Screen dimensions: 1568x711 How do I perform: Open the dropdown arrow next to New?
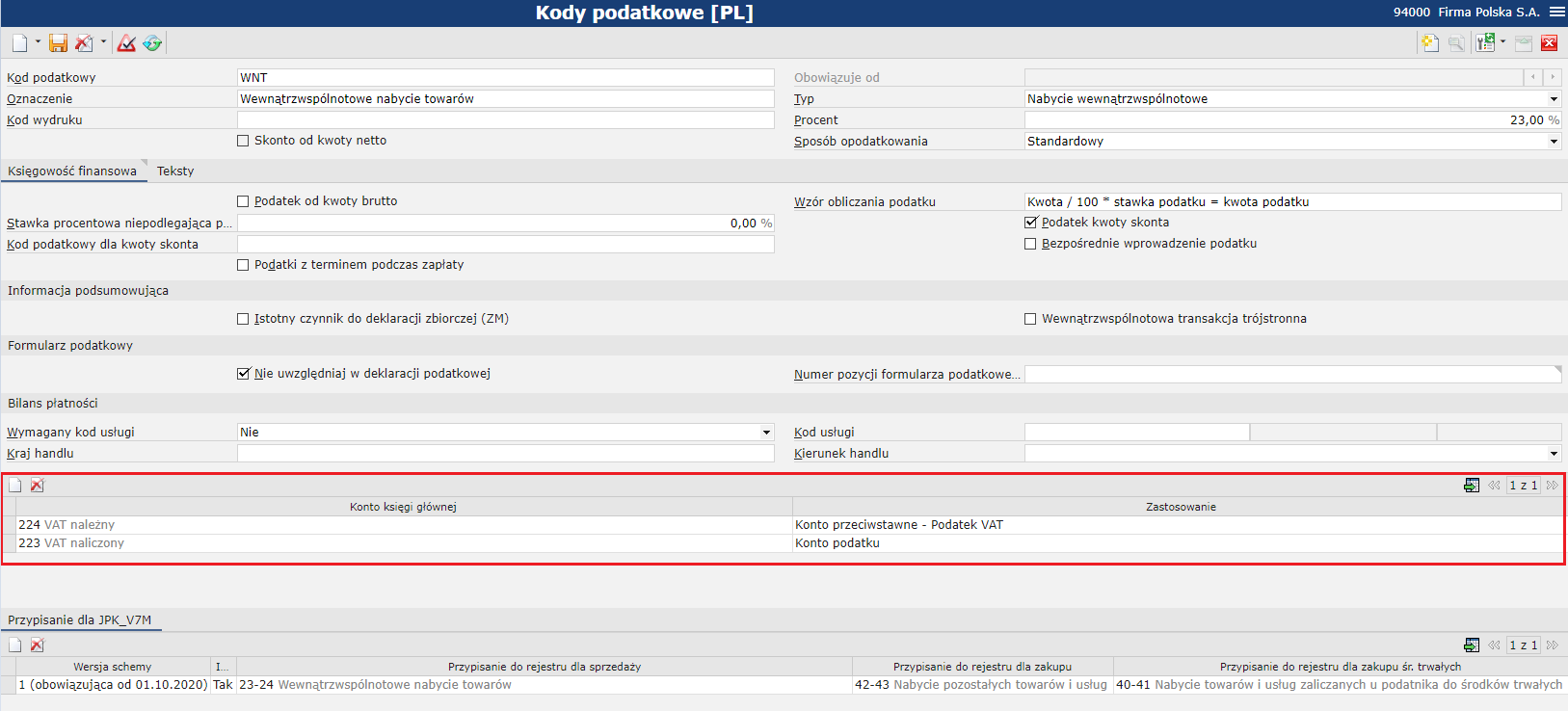[38, 42]
